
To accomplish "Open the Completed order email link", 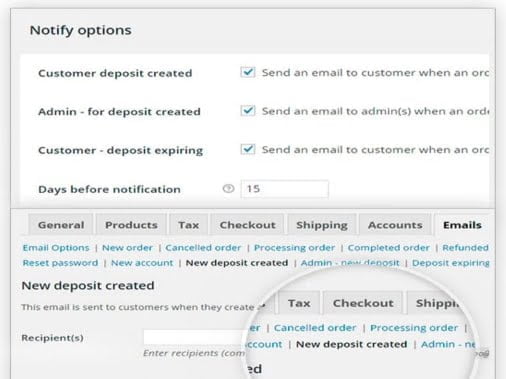I will [389, 248].
